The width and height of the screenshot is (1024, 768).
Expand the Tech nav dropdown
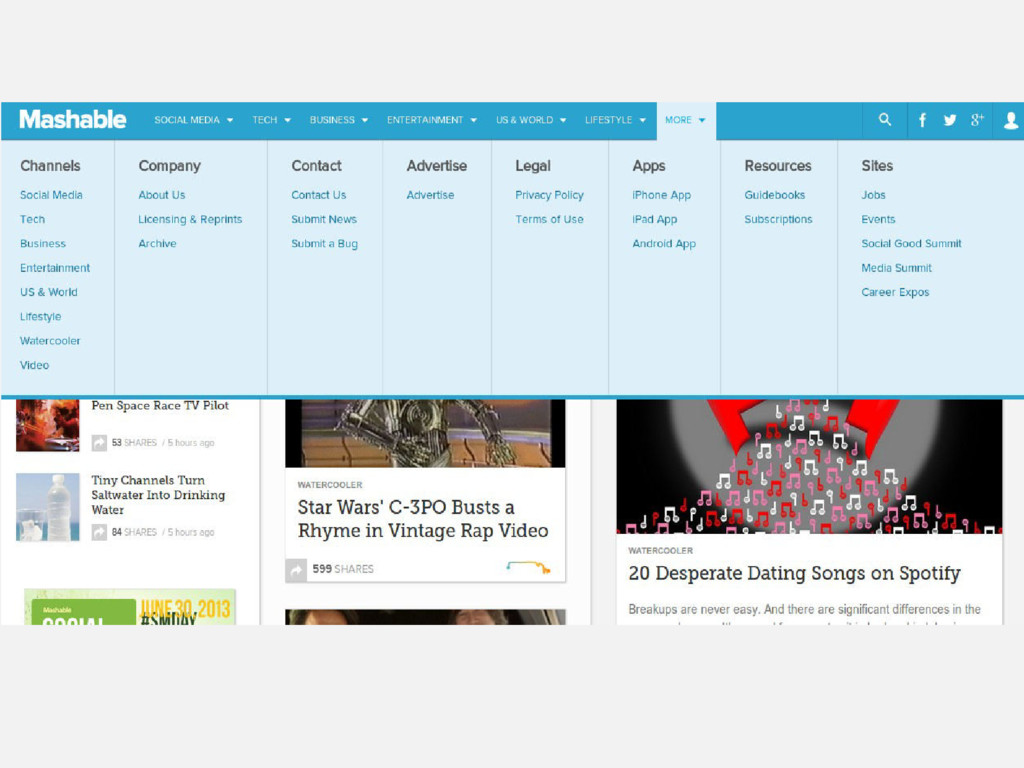point(271,120)
